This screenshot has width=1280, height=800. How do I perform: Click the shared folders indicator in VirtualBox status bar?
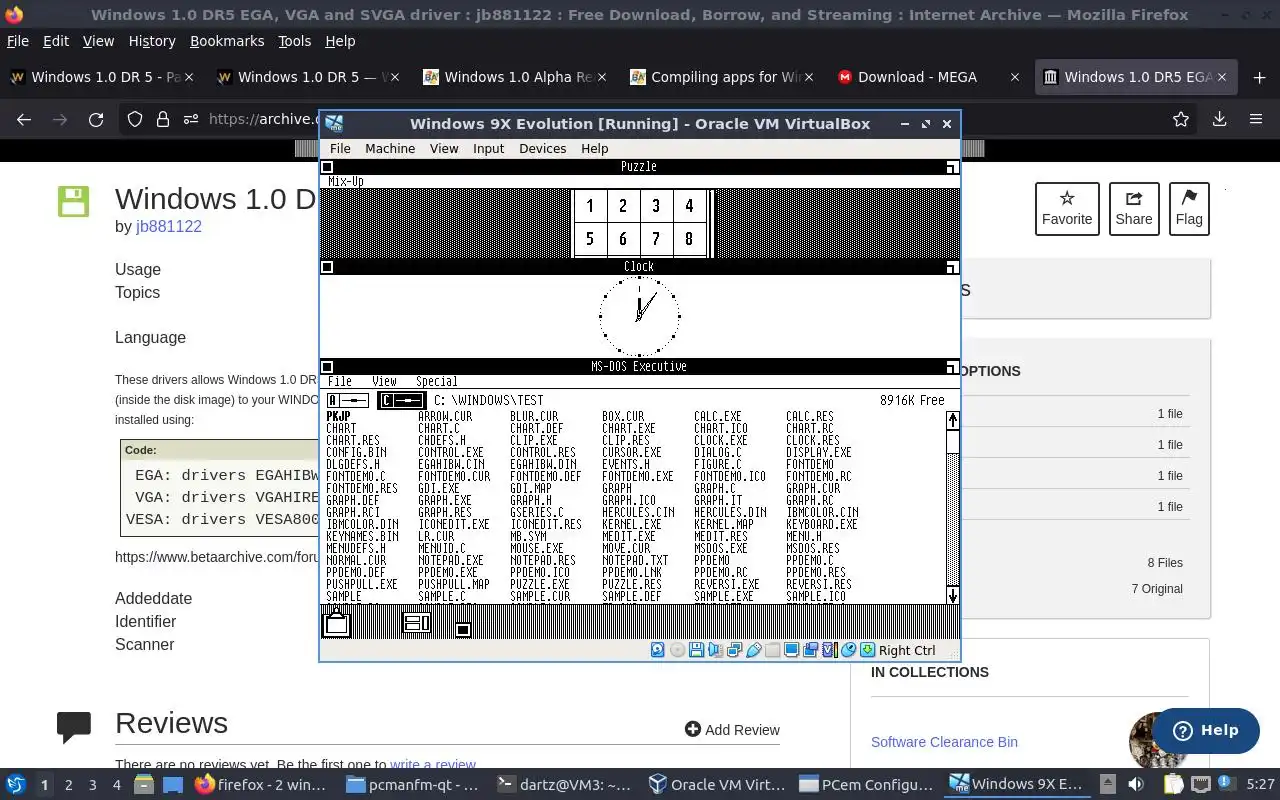pyautogui.click(x=772, y=650)
